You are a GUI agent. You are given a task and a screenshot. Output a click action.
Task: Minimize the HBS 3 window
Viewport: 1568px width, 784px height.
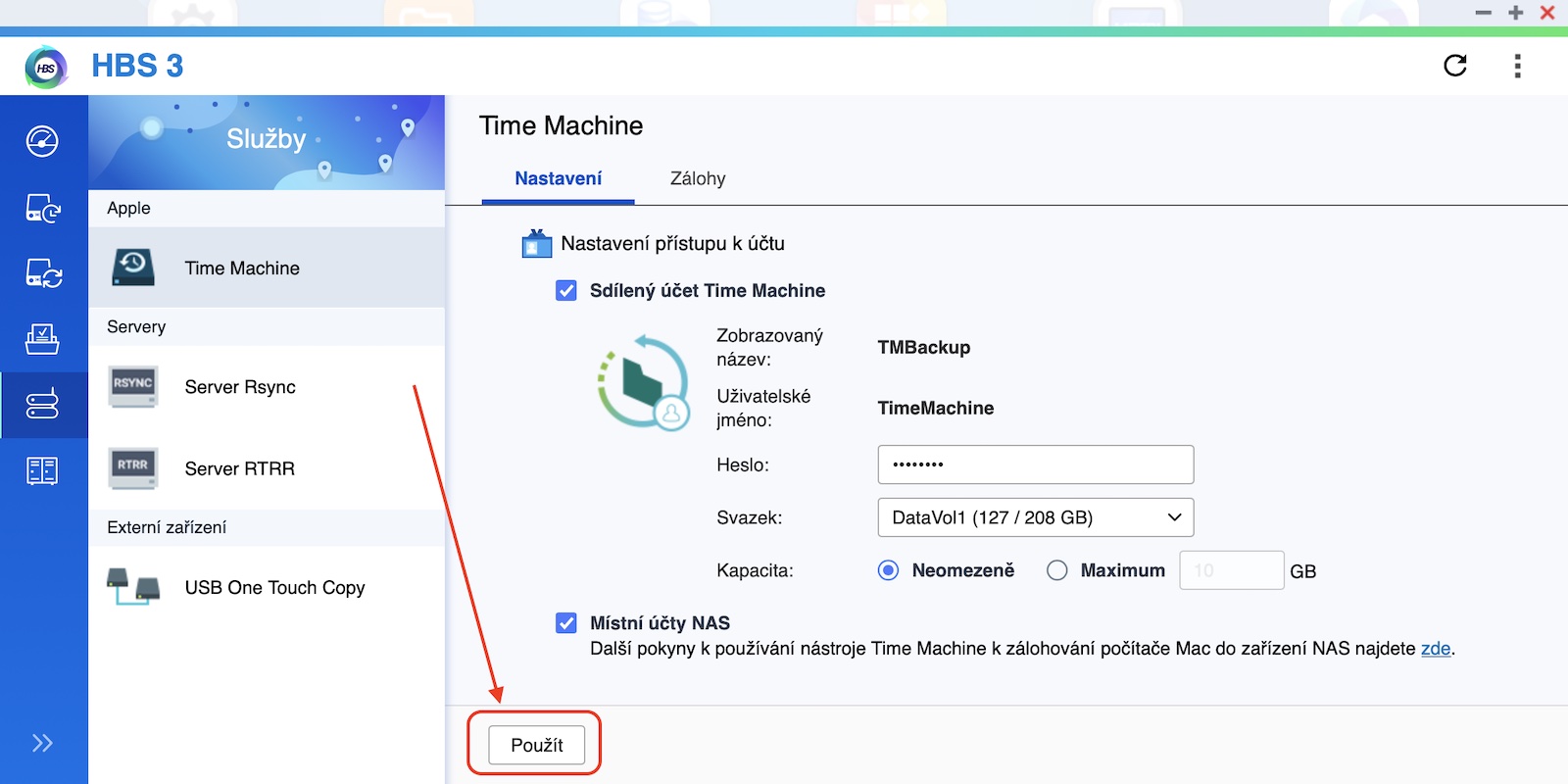pyautogui.click(x=1484, y=13)
